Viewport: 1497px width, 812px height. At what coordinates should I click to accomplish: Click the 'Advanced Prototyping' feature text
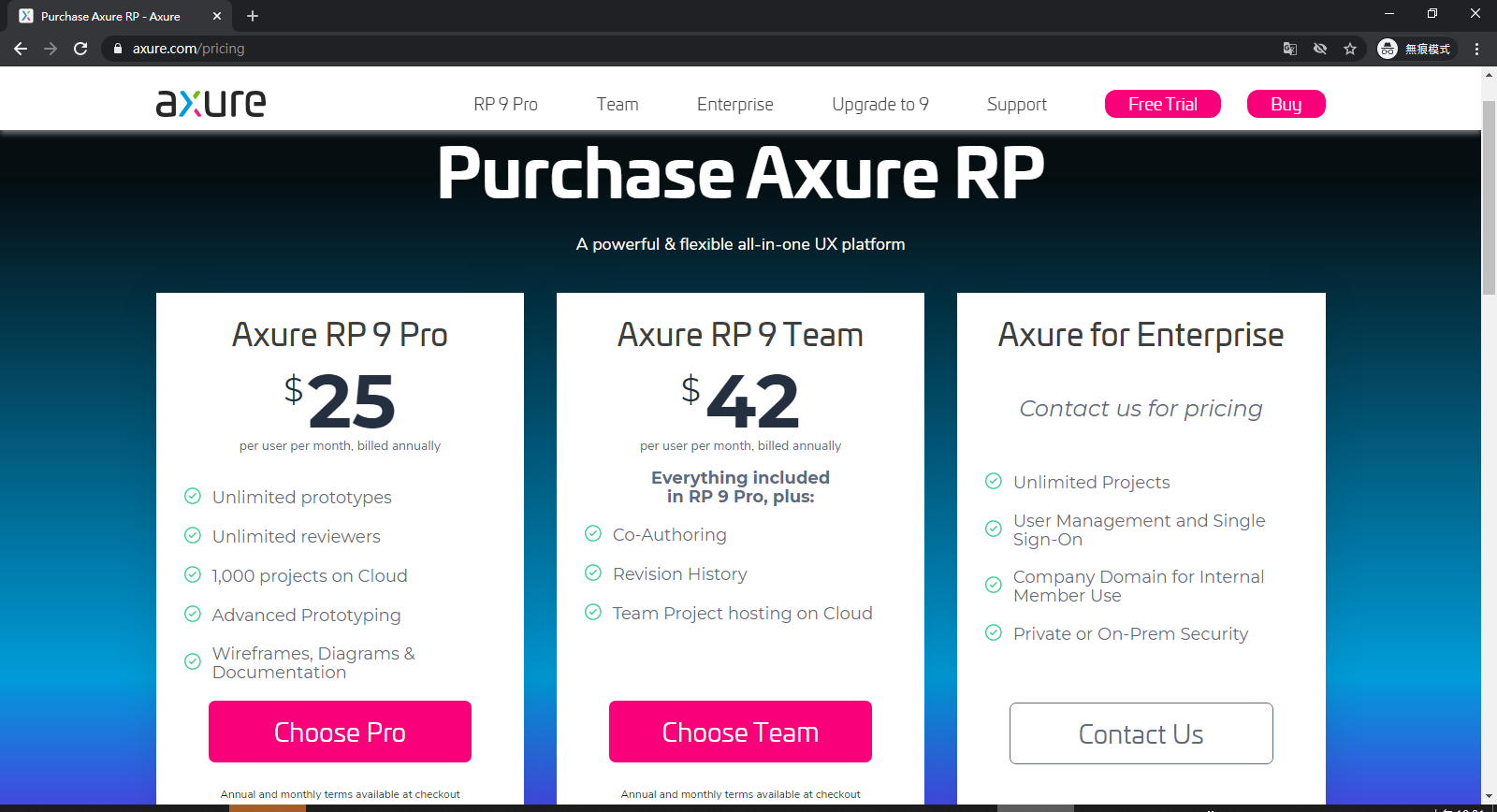pos(306,615)
